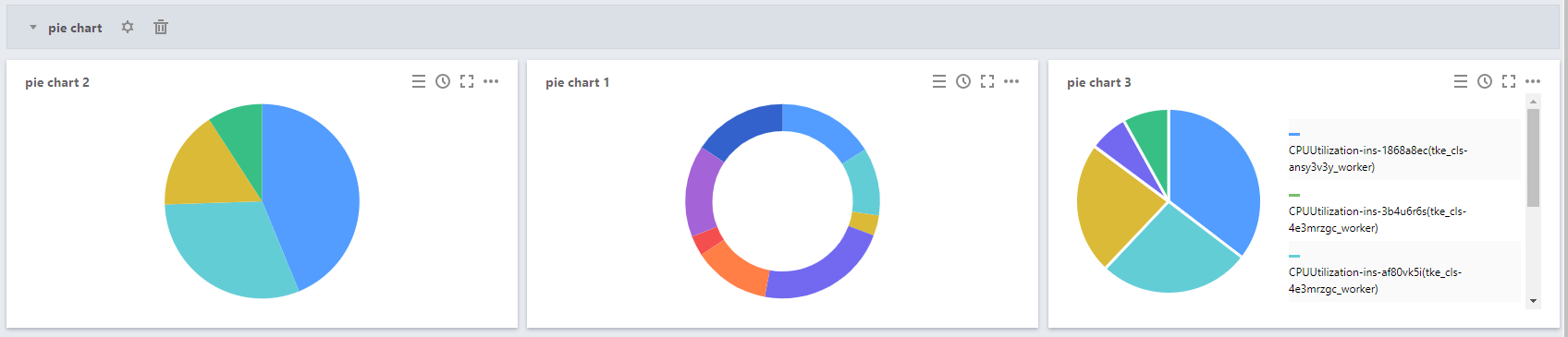Image resolution: width=1568 pixels, height=337 pixels.
Task: Collapse the pie chart group arrow
Action: pyautogui.click(x=33, y=28)
